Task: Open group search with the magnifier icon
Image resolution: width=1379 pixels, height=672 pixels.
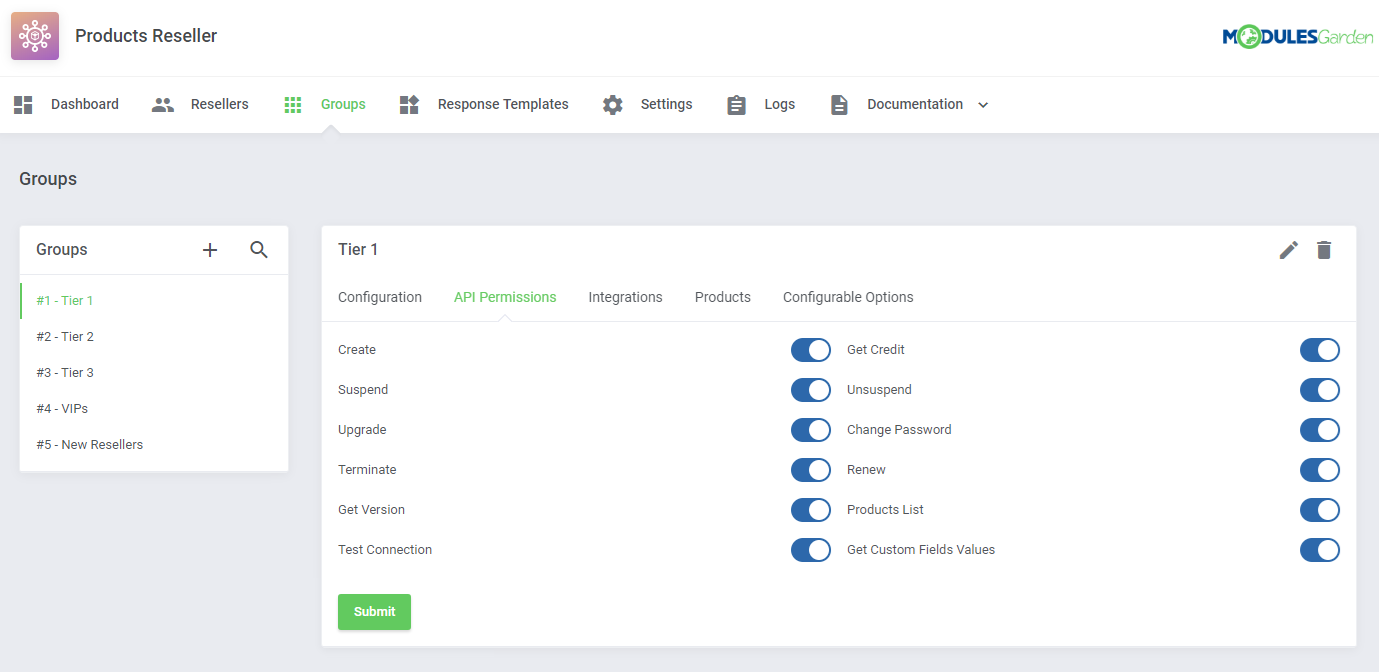Action: pos(259,250)
